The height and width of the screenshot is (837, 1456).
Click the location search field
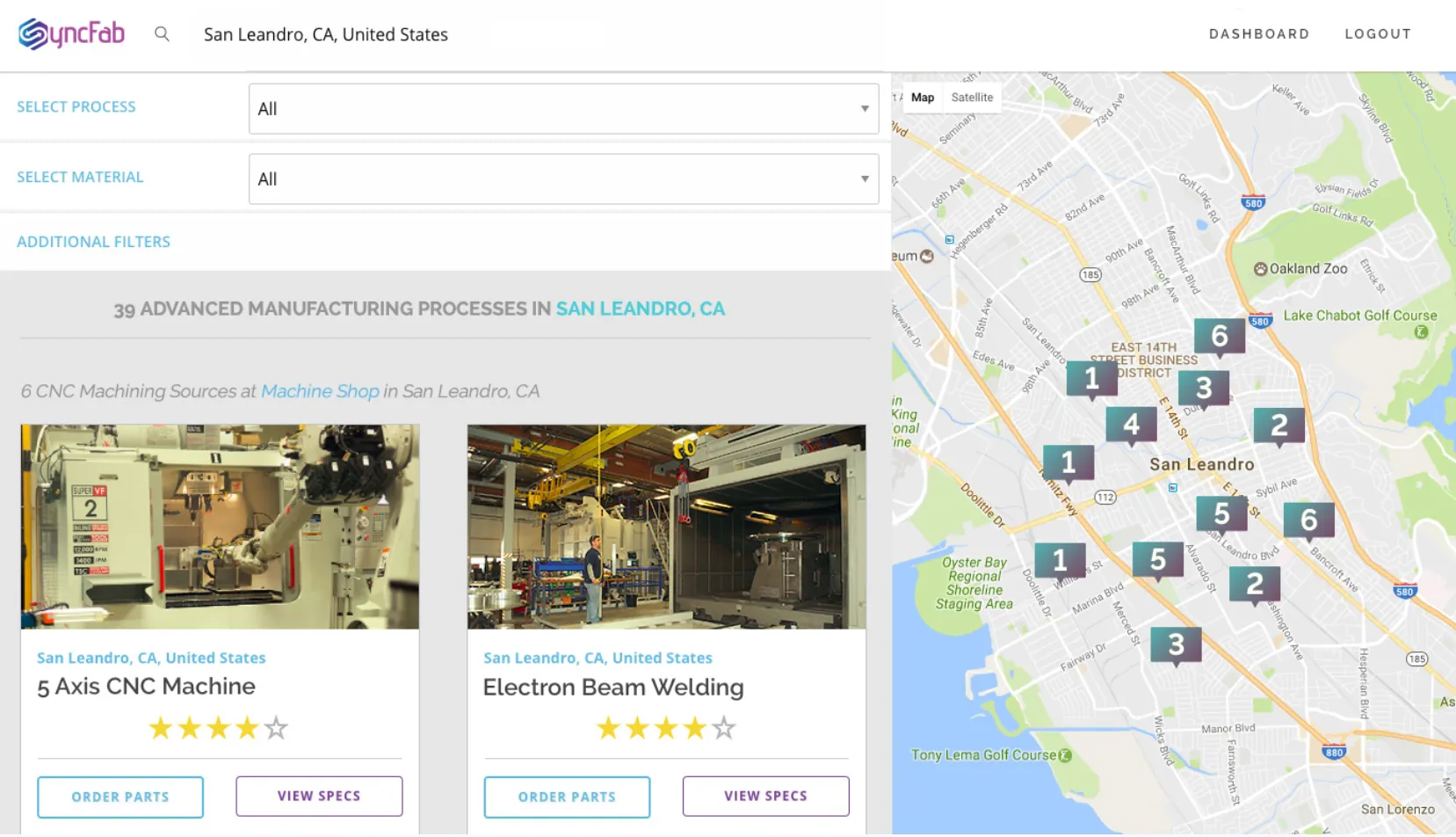click(x=527, y=34)
